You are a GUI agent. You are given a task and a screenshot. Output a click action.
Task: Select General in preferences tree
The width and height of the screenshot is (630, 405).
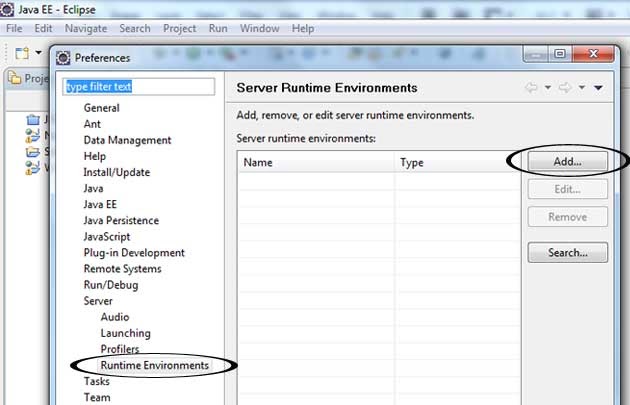click(x=102, y=108)
